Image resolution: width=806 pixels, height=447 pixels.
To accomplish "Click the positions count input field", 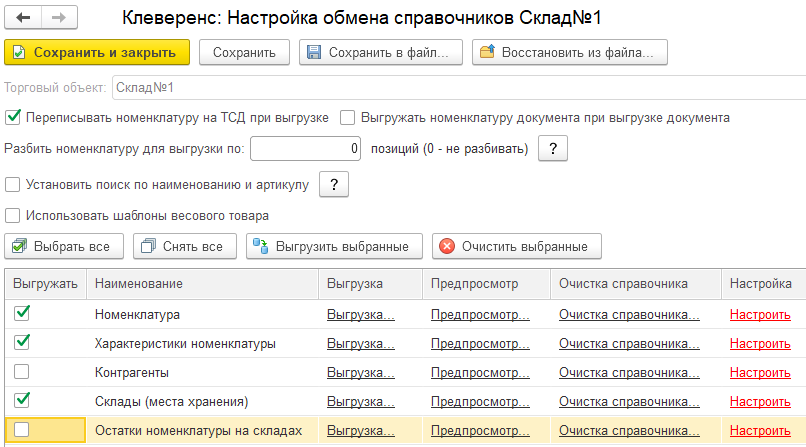I will (305, 148).
